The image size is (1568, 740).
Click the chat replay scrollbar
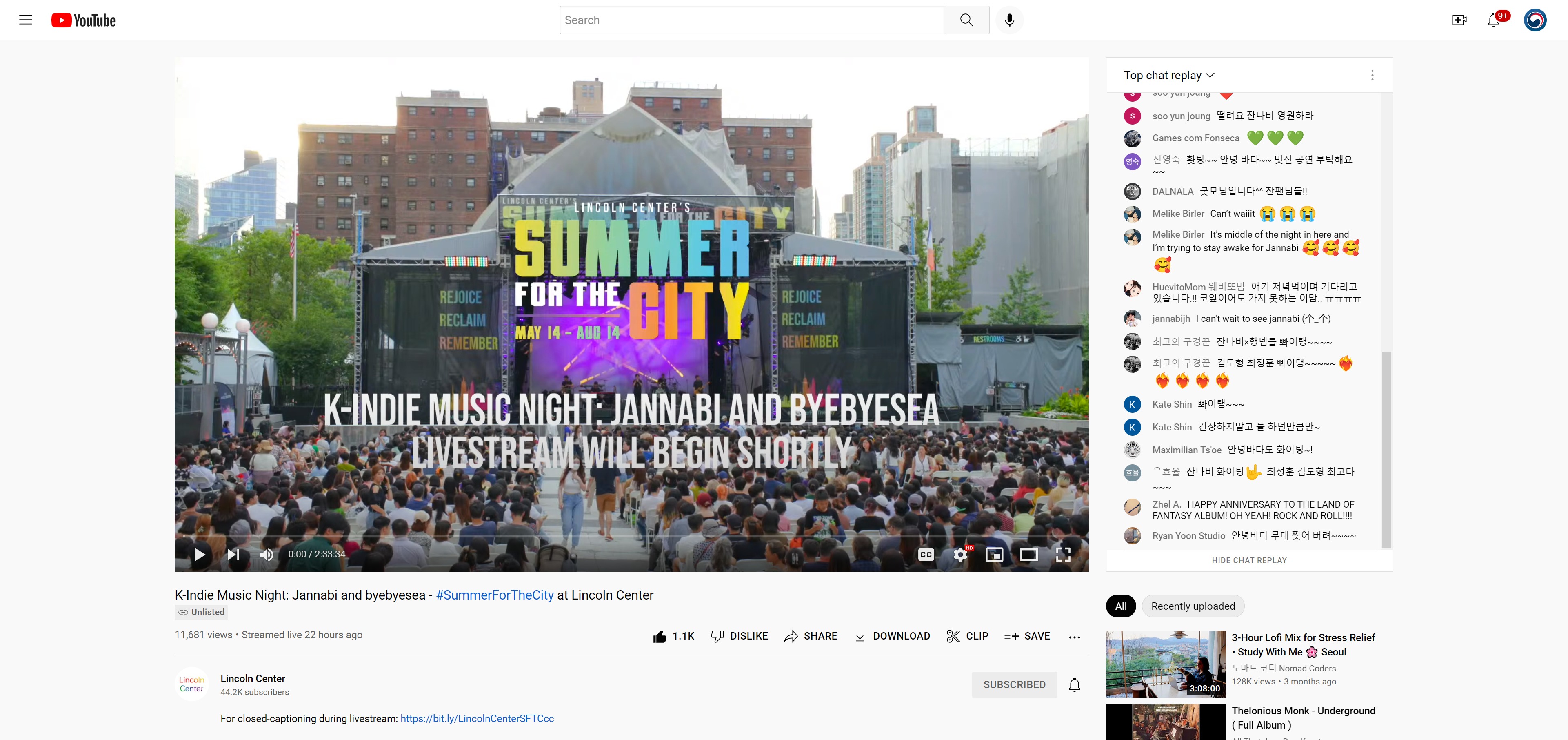(x=1386, y=450)
